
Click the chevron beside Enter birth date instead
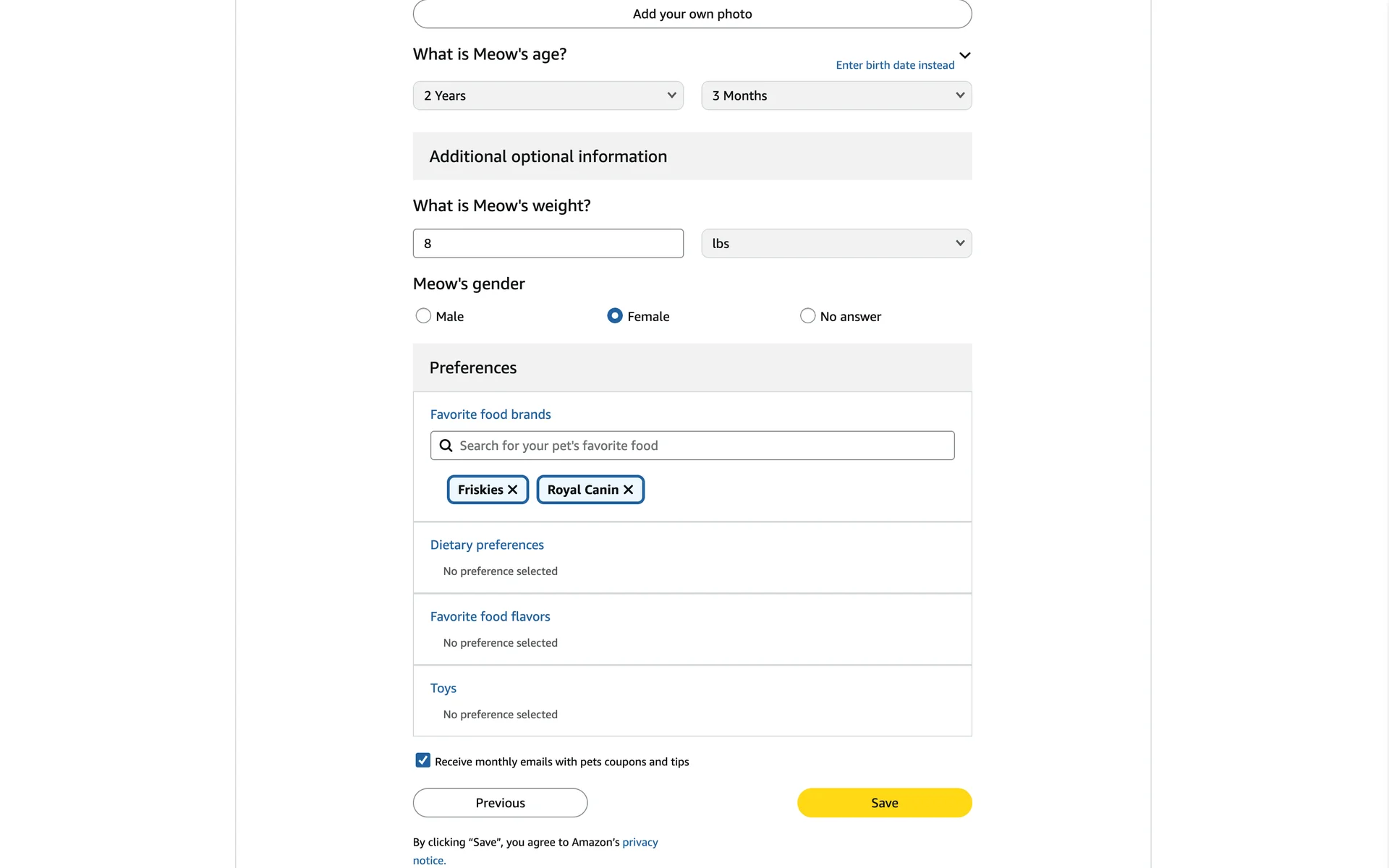965,56
